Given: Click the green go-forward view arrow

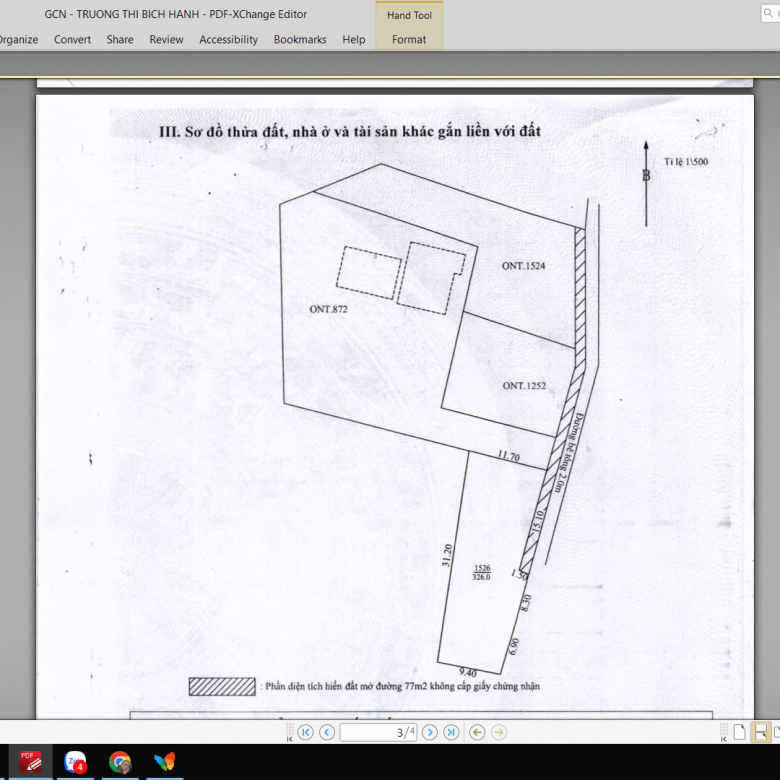Looking at the screenshot, I should (x=499, y=732).
